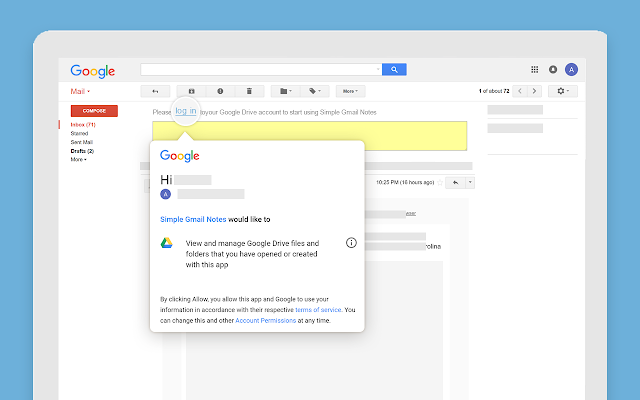Reply to the message with arrow button

point(456,182)
